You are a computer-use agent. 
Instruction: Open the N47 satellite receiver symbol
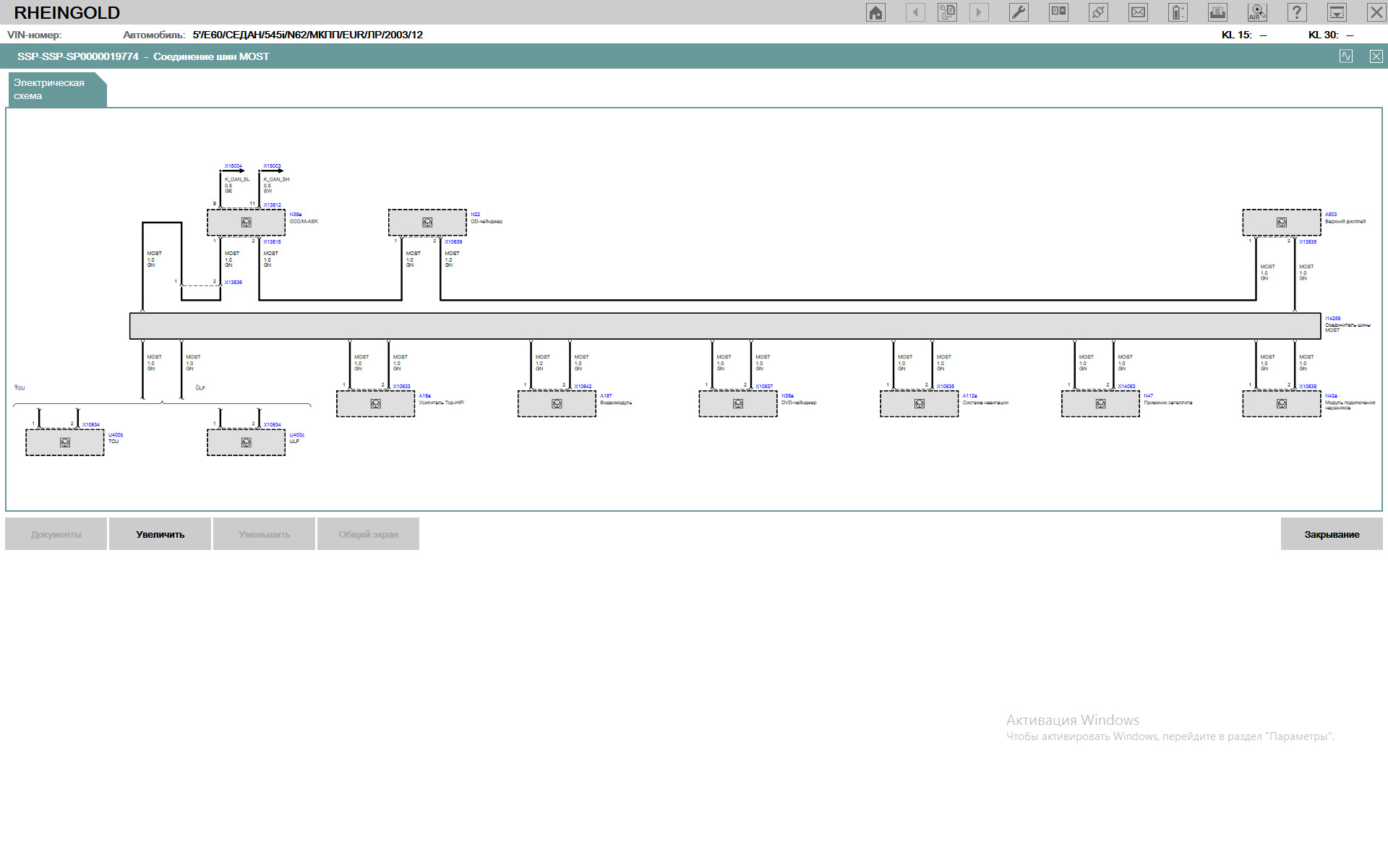pyautogui.click(x=1100, y=404)
